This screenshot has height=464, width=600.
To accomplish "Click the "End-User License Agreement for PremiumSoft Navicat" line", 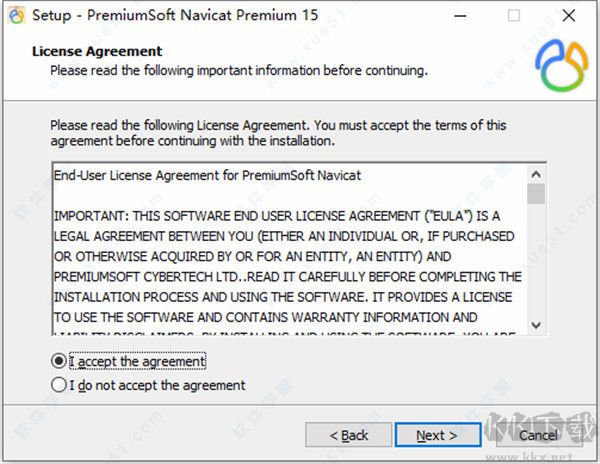I will 207,175.
